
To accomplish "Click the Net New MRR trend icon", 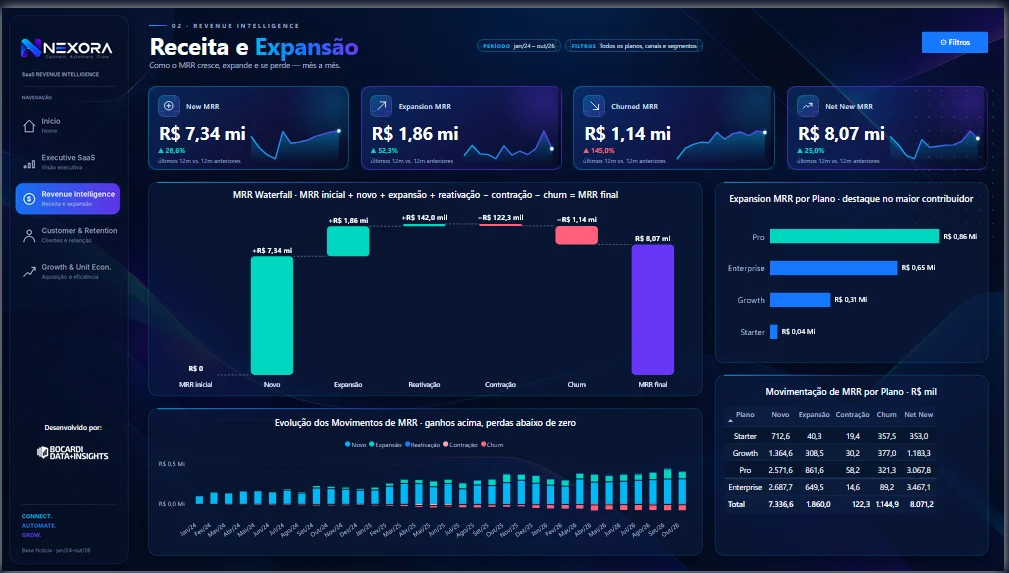I will pyautogui.click(x=808, y=106).
